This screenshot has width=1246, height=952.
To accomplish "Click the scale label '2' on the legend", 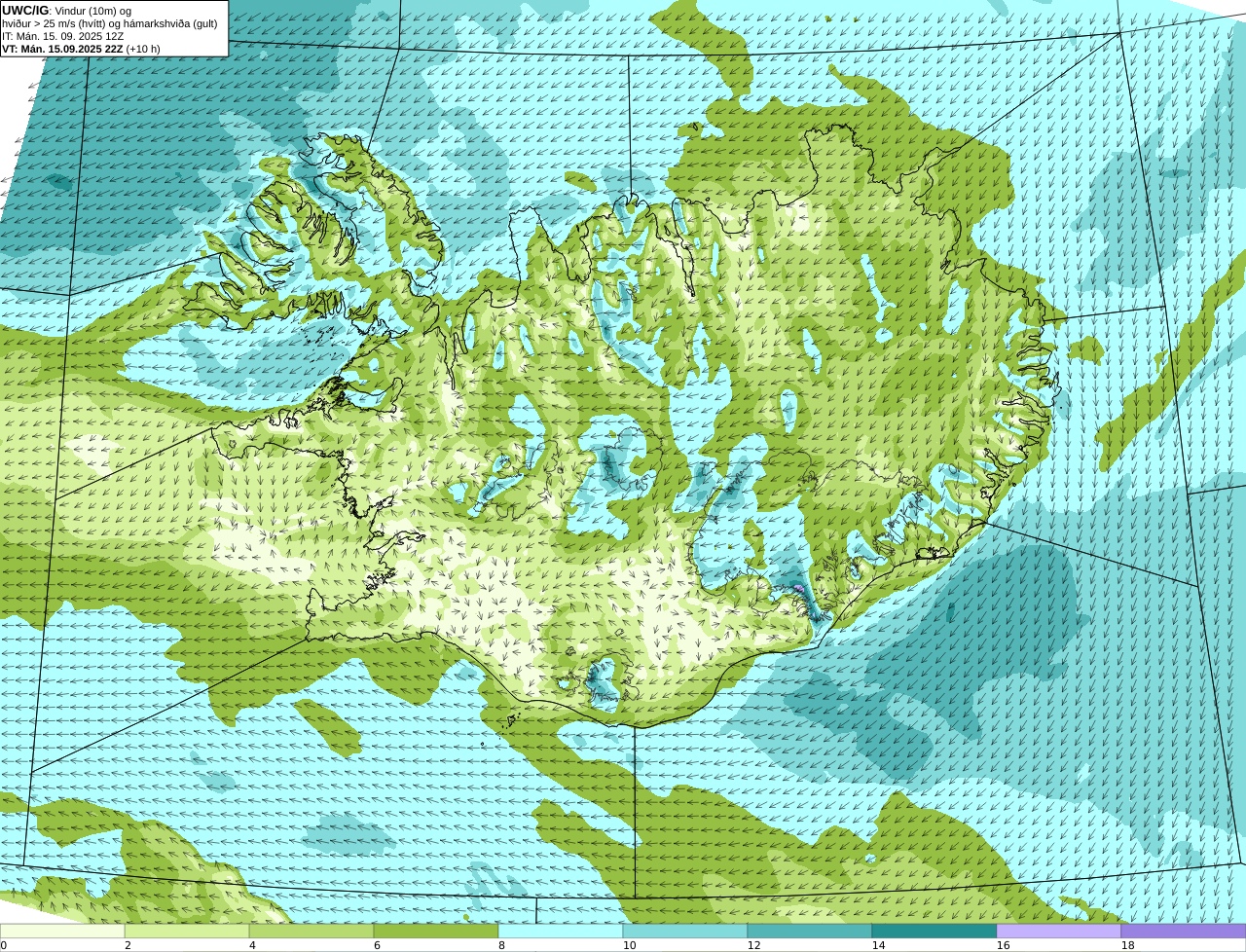I will (128, 945).
